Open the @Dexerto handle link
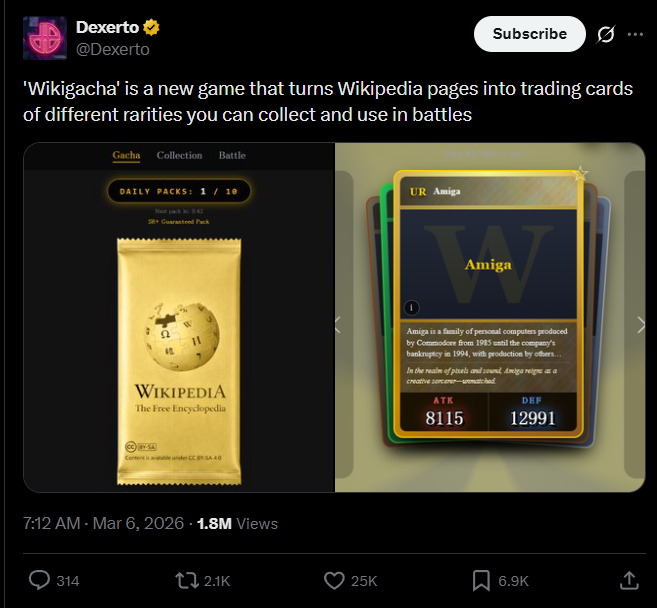657x608 pixels. pyautogui.click(x=113, y=49)
